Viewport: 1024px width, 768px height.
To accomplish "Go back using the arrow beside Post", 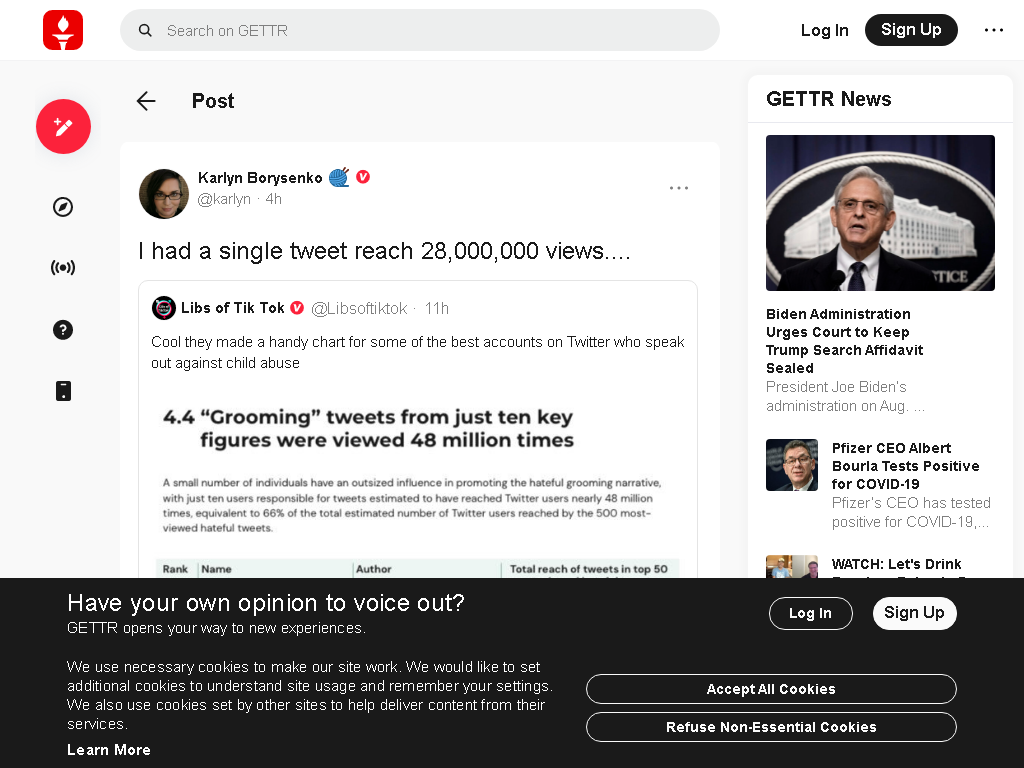I will [x=146, y=101].
